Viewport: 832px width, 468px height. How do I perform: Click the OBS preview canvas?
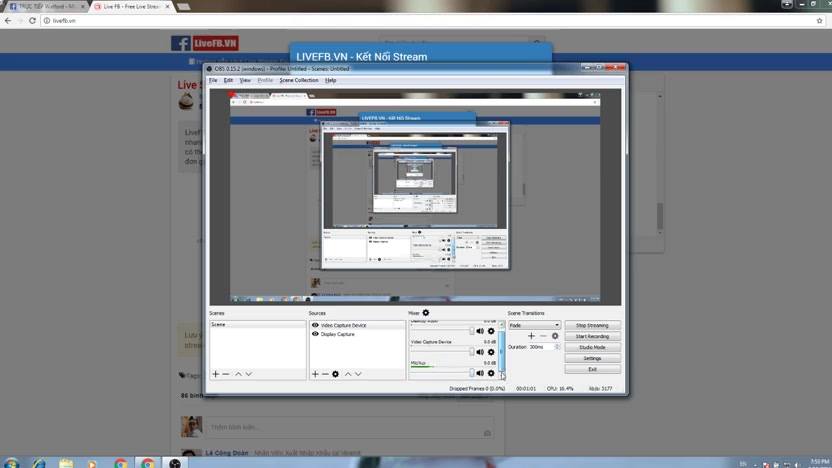tap(415, 197)
